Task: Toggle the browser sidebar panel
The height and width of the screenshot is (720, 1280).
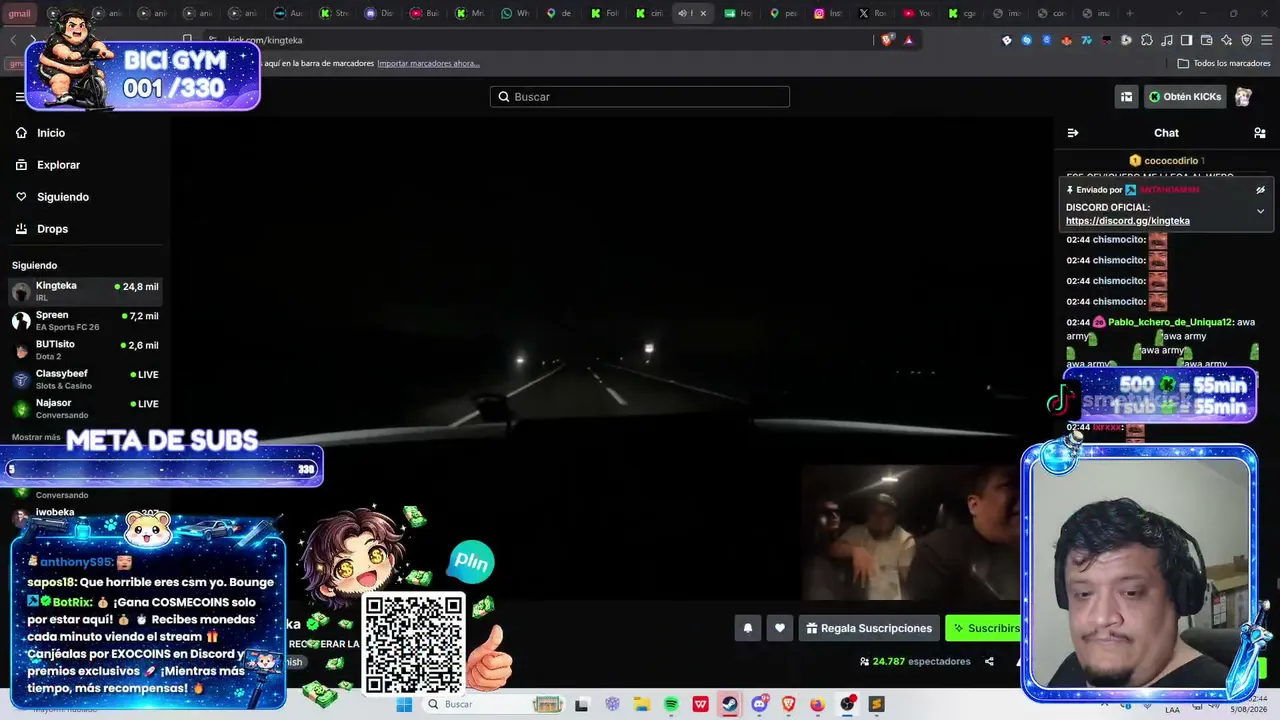Action: [x=1186, y=40]
